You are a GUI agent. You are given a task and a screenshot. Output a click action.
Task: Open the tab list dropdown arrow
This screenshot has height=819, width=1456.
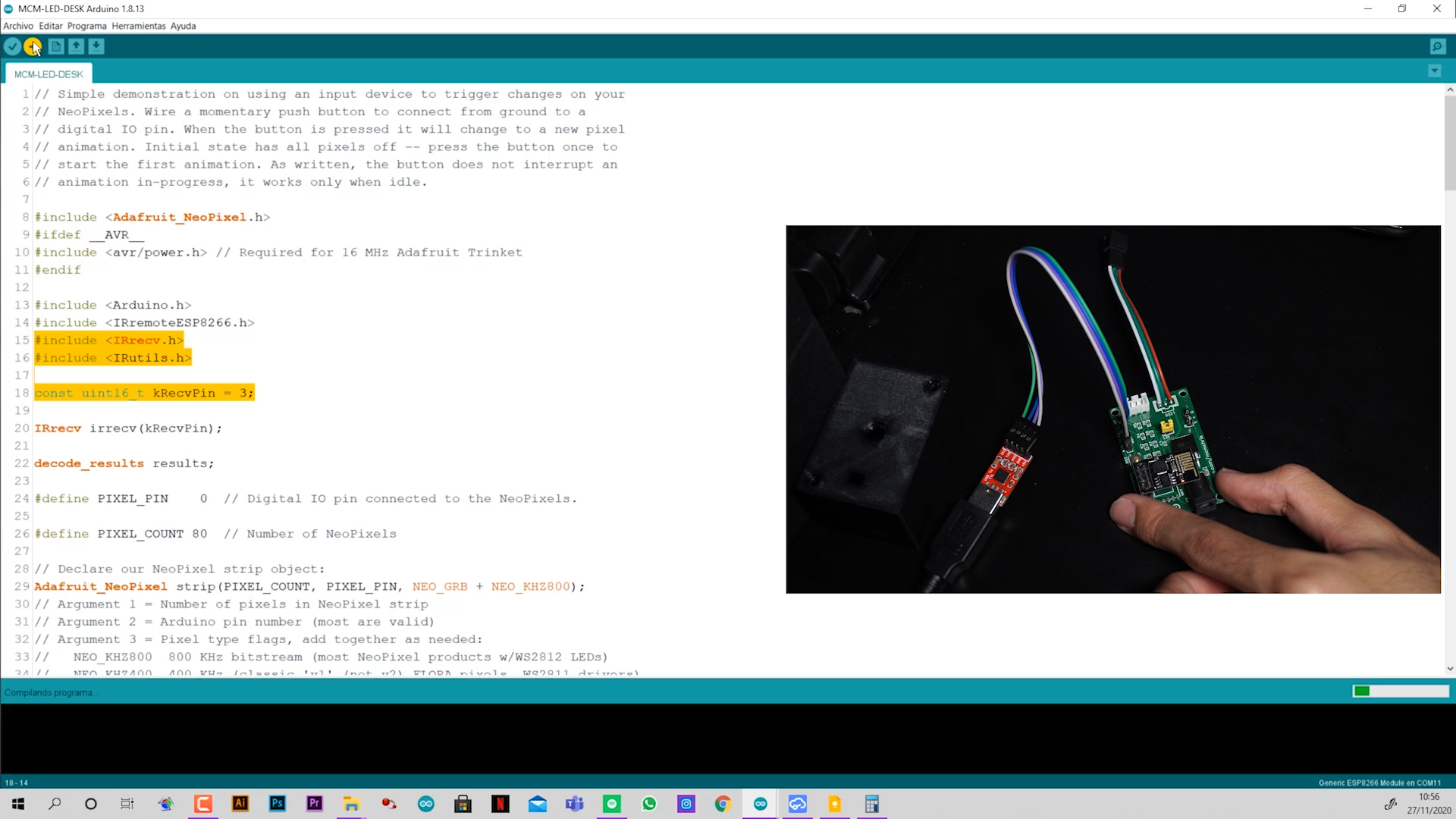1434,71
